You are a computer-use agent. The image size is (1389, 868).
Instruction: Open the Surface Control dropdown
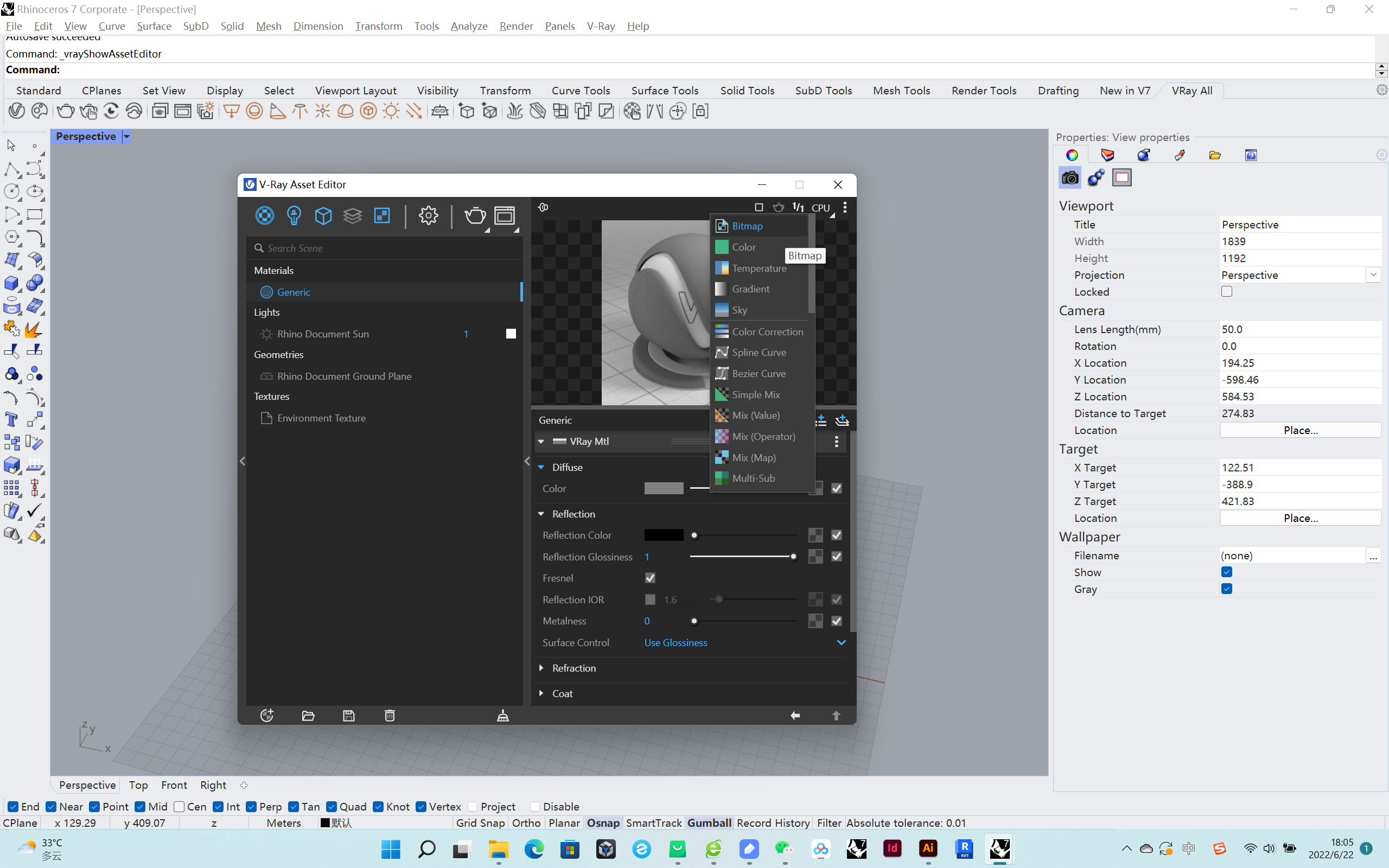coord(745,642)
